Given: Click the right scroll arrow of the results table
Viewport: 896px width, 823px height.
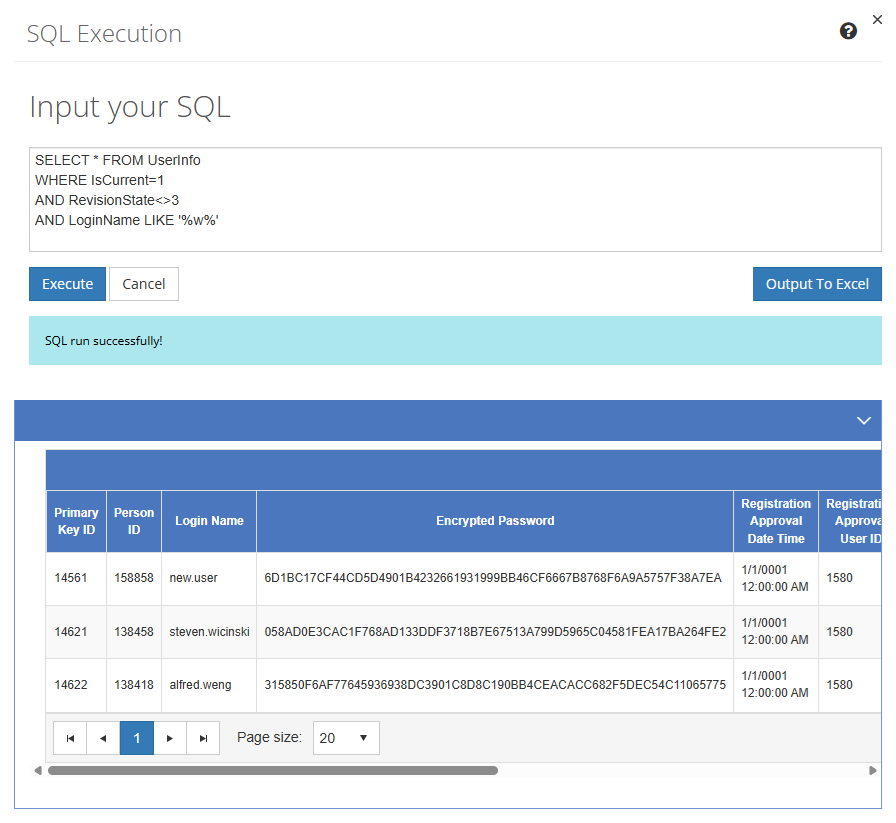Looking at the screenshot, I should pyautogui.click(x=872, y=770).
